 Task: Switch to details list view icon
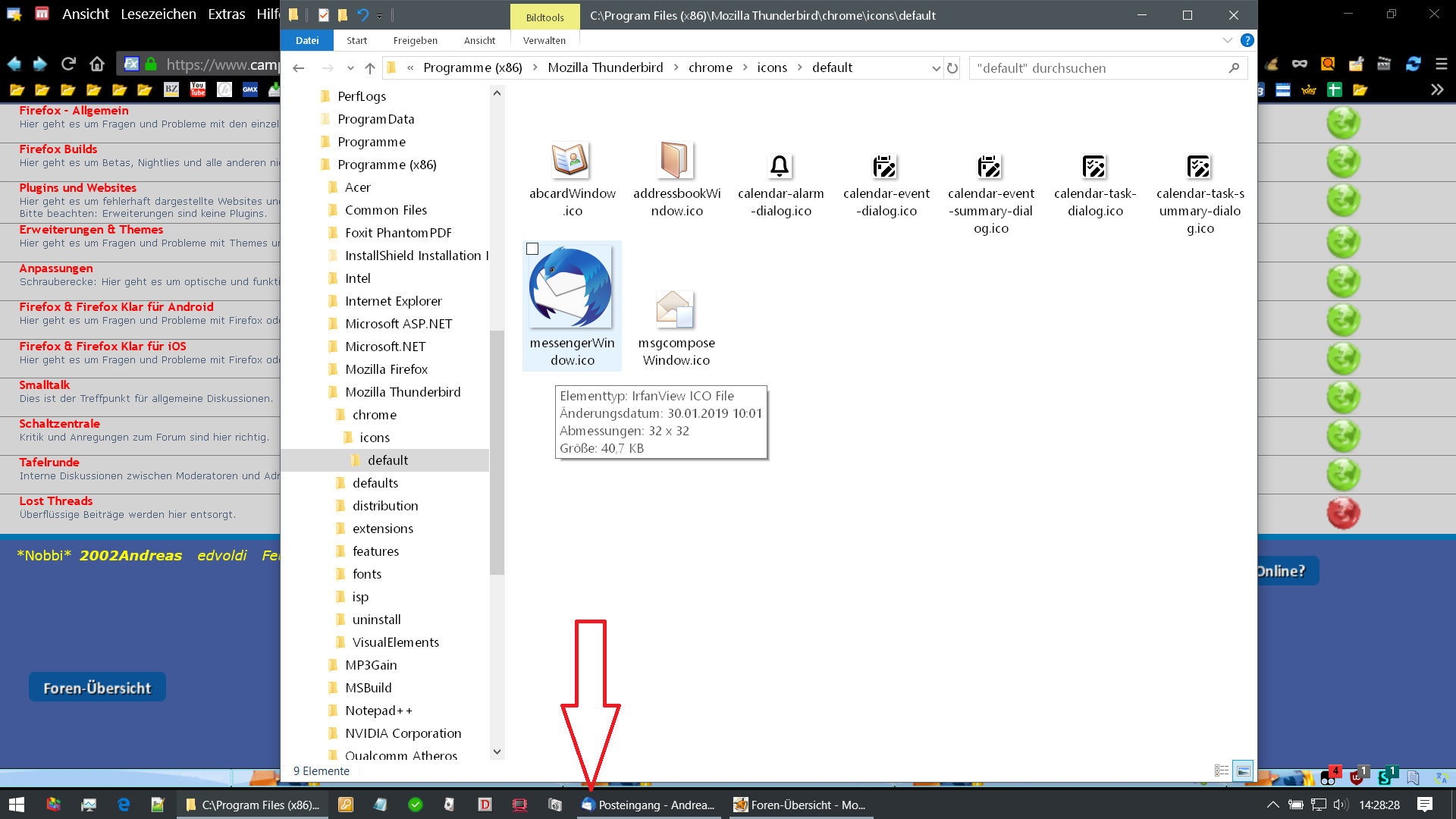pos(1221,771)
